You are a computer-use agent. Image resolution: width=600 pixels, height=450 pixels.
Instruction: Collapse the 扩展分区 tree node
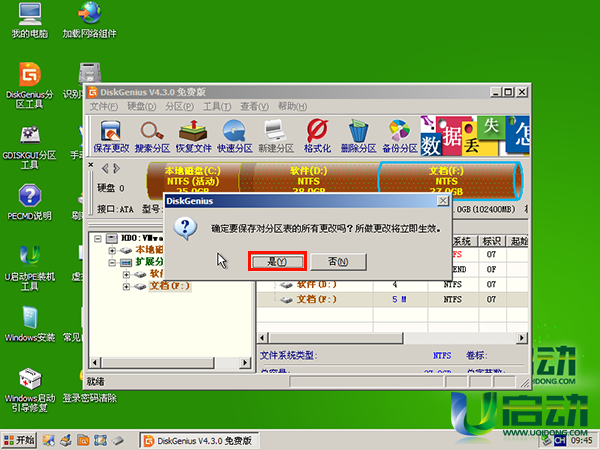112,262
